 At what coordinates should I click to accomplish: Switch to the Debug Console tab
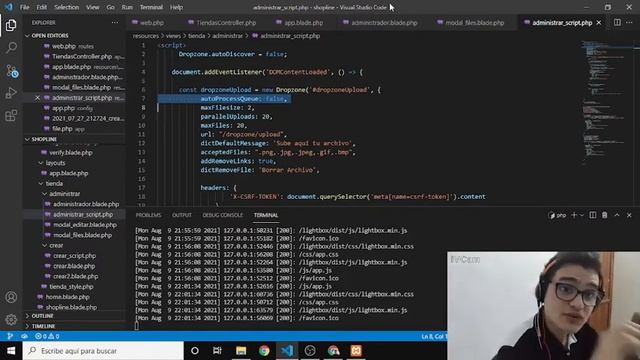(x=222, y=215)
